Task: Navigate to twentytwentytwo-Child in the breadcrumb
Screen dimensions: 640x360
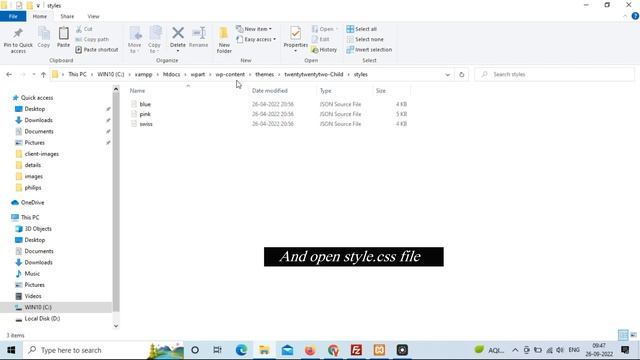Action: click(314, 74)
